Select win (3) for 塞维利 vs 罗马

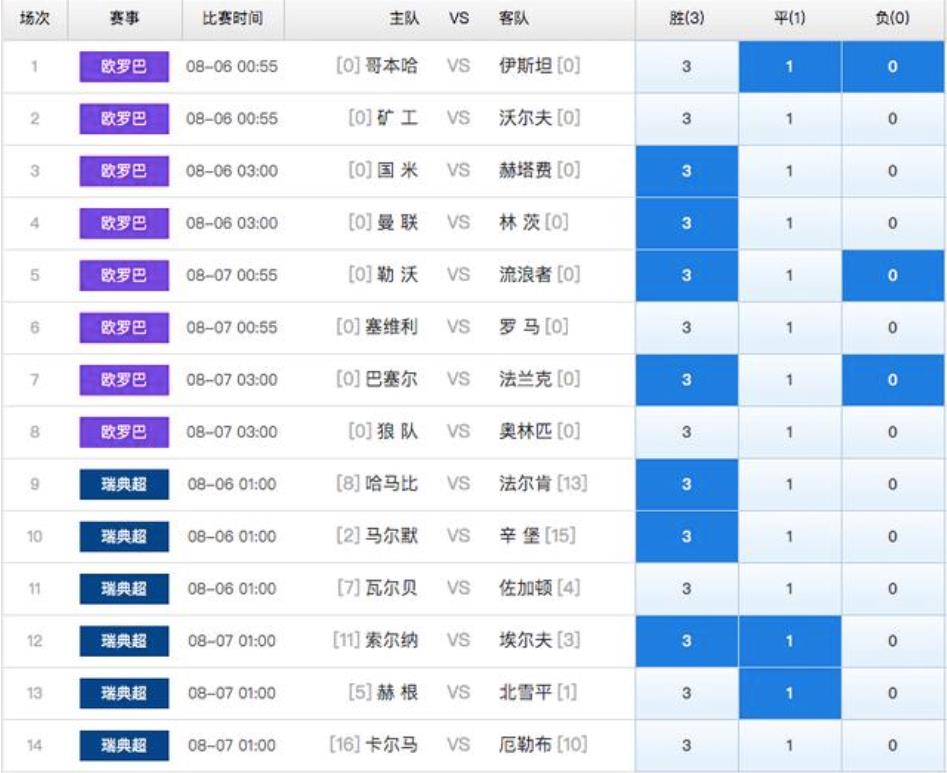coord(687,328)
